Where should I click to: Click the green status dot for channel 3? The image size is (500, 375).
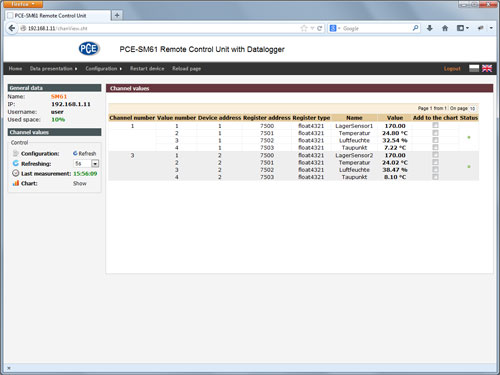pyautogui.click(x=469, y=166)
